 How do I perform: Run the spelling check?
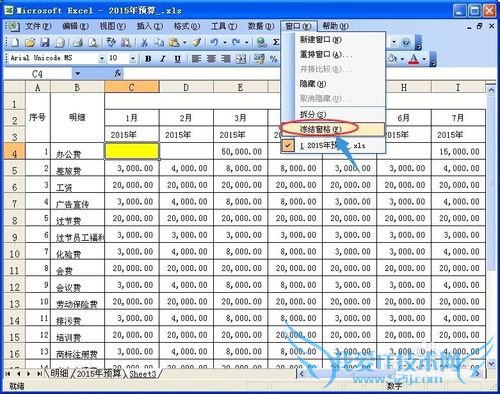click(x=111, y=42)
